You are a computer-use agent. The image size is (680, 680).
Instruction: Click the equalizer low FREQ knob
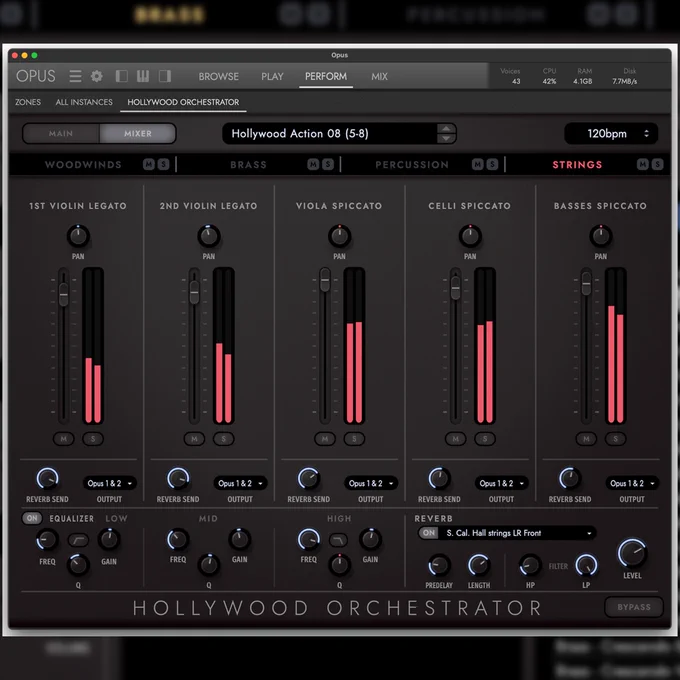47,540
